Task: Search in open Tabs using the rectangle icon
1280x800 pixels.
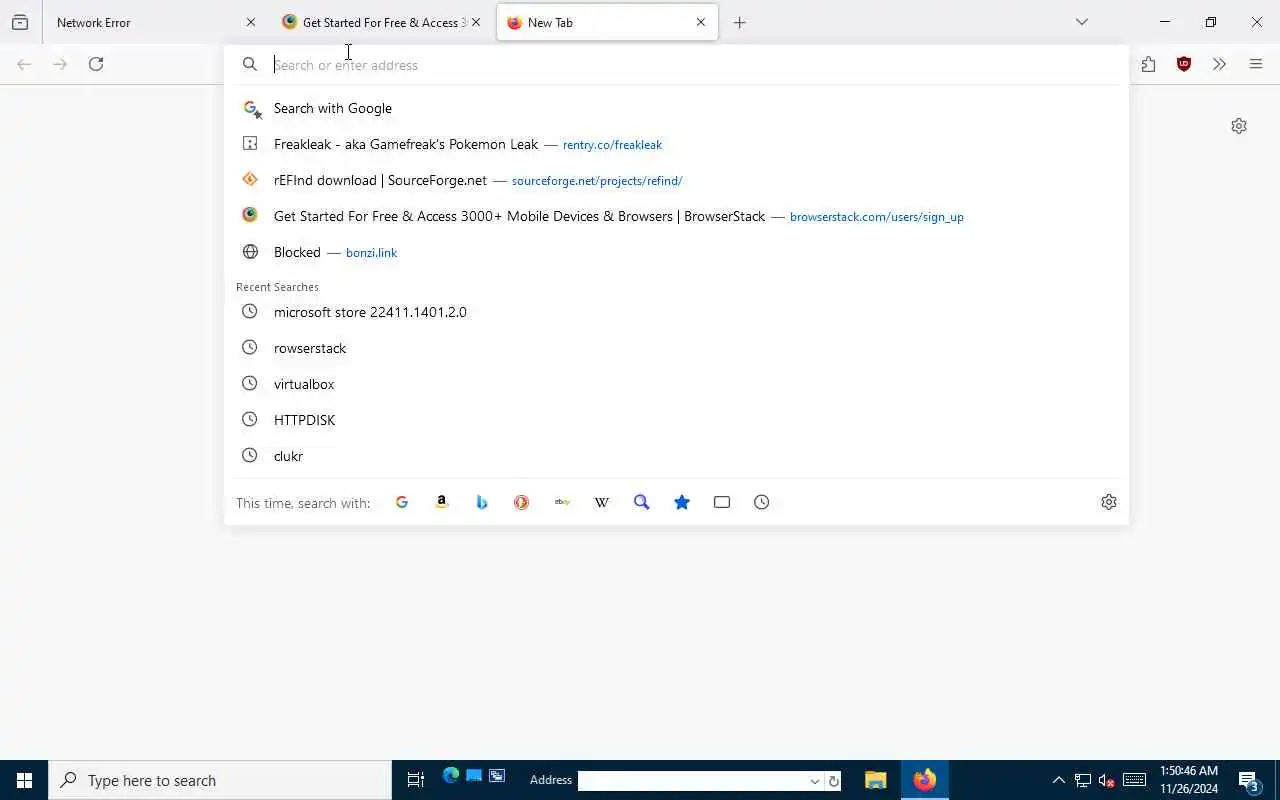Action: coord(722,502)
